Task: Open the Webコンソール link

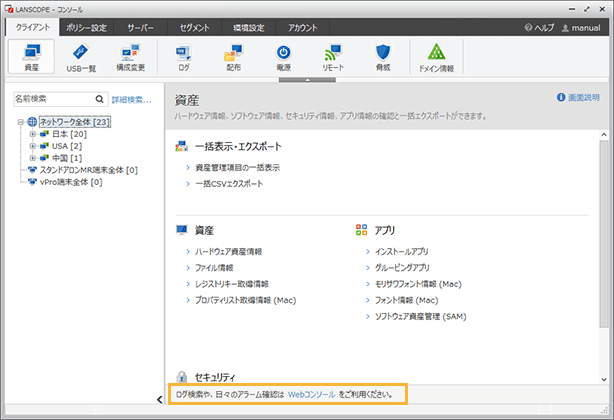Action: click(x=311, y=395)
